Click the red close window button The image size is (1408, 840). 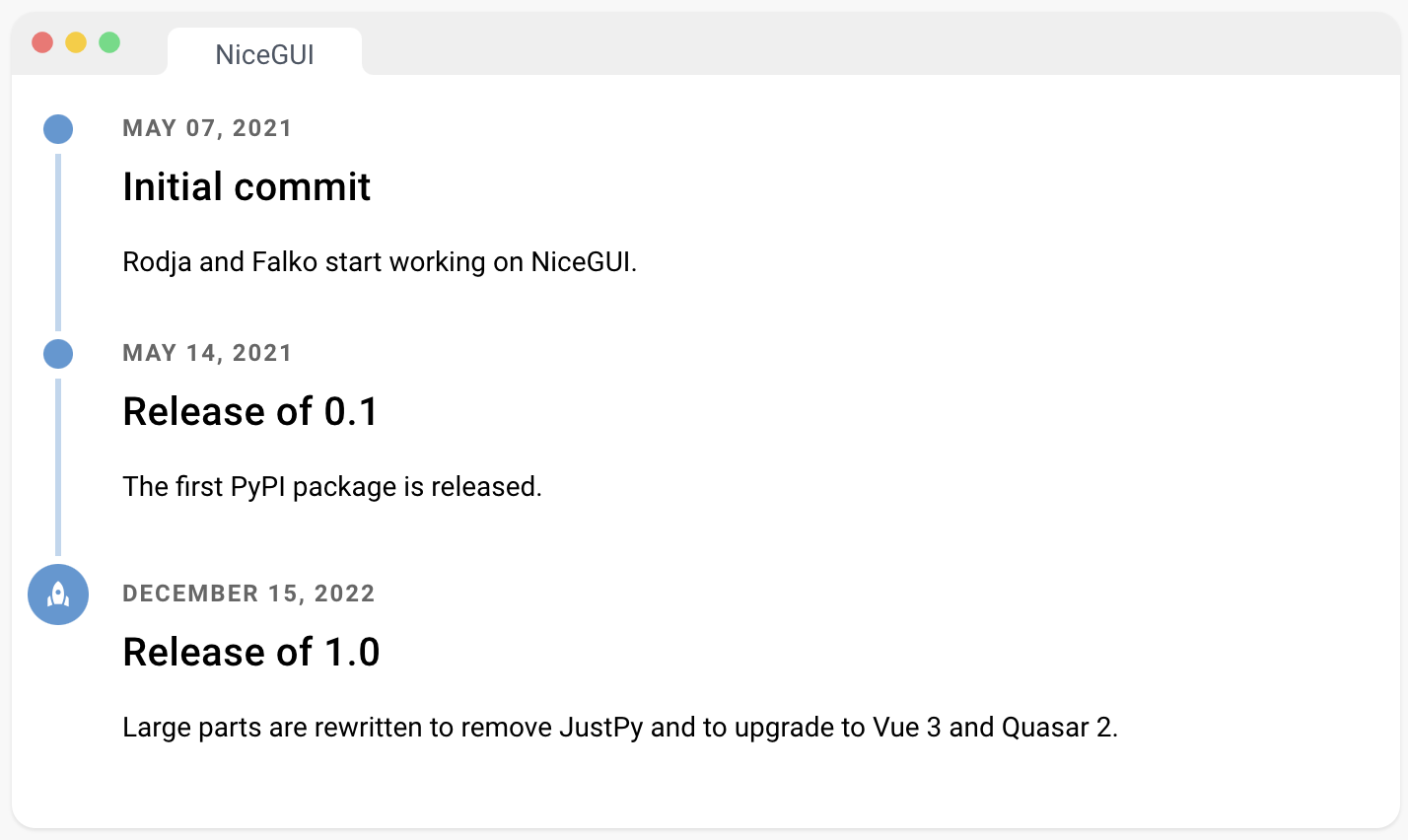click(42, 42)
